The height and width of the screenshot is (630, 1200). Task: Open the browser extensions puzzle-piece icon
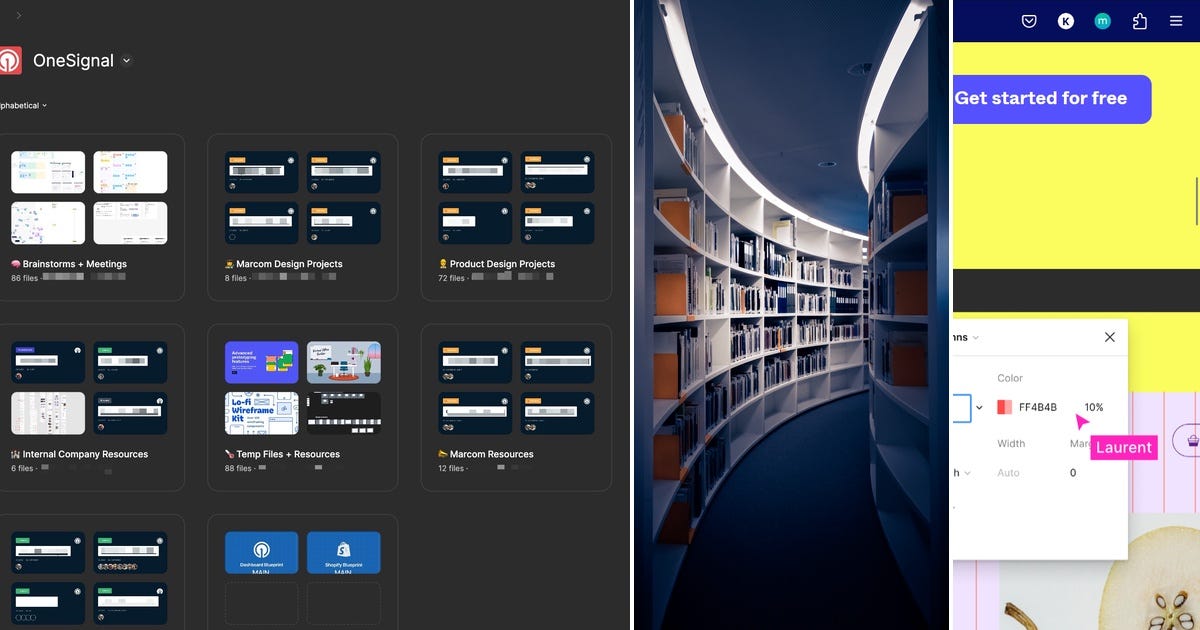tap(1140, 20)
